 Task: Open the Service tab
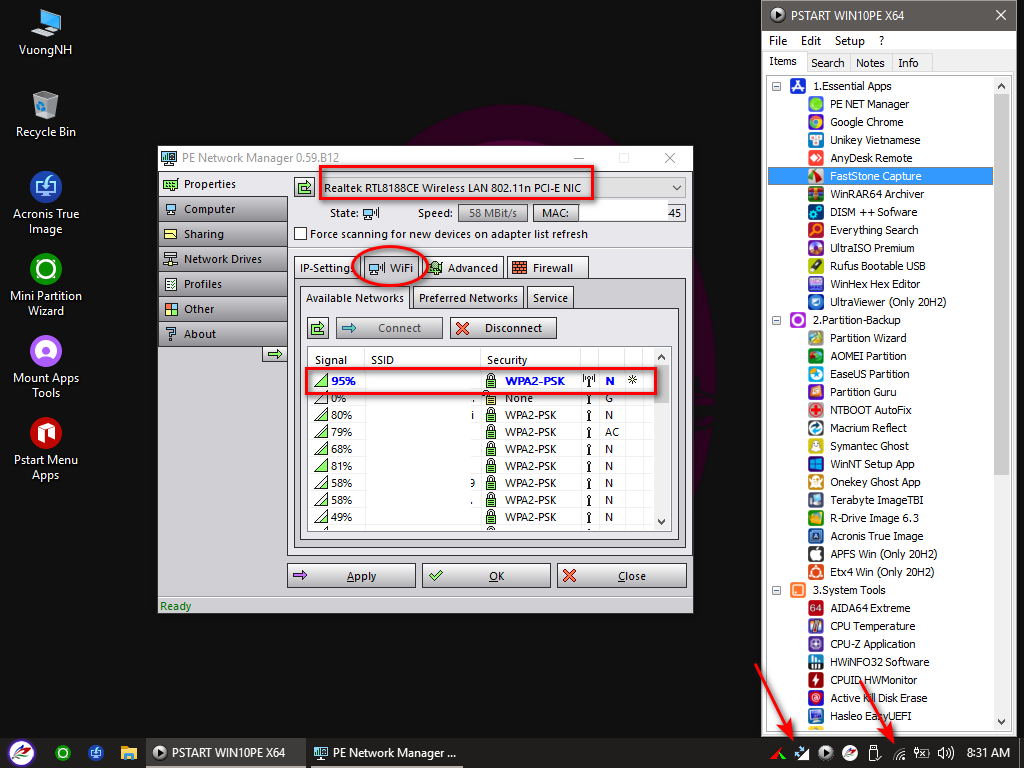pos(550,298)
